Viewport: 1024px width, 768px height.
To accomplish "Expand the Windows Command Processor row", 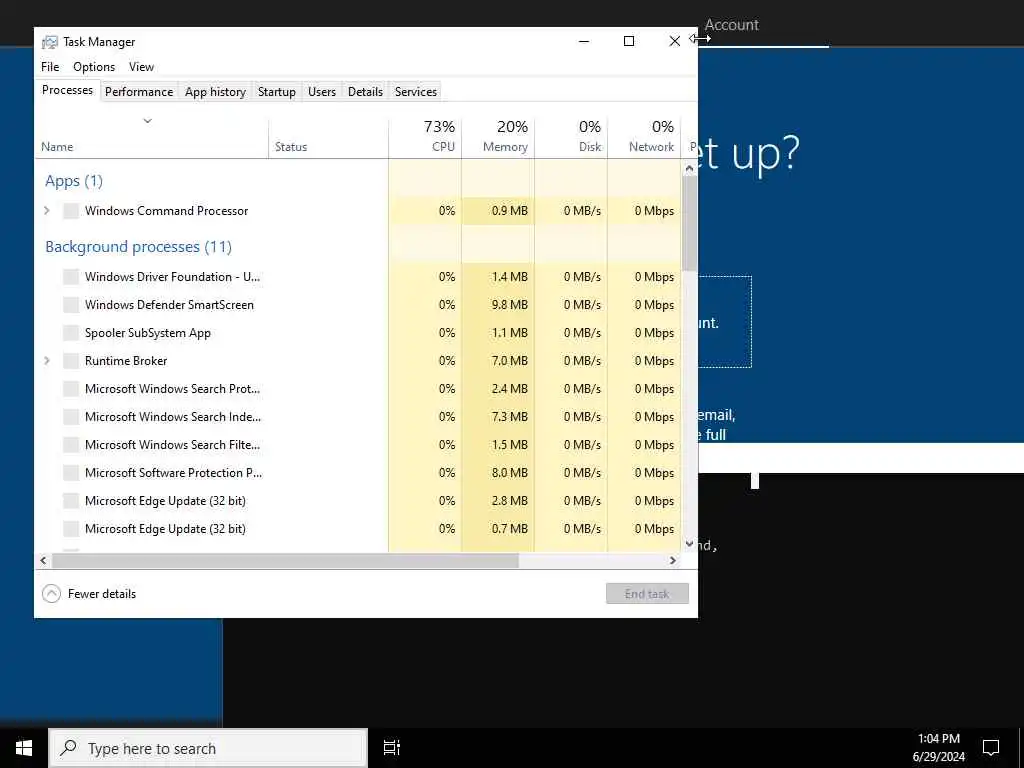I will tap(47, 211).
